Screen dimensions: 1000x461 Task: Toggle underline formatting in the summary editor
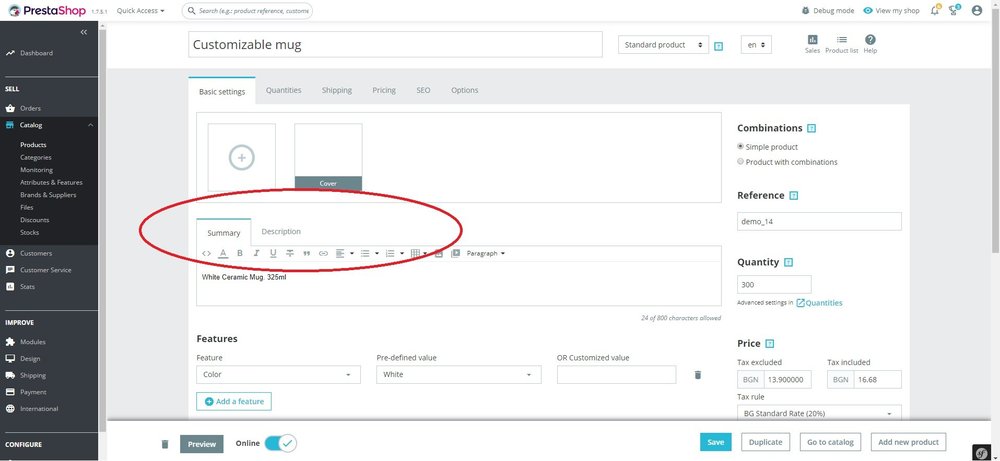(x=273, y=253)
